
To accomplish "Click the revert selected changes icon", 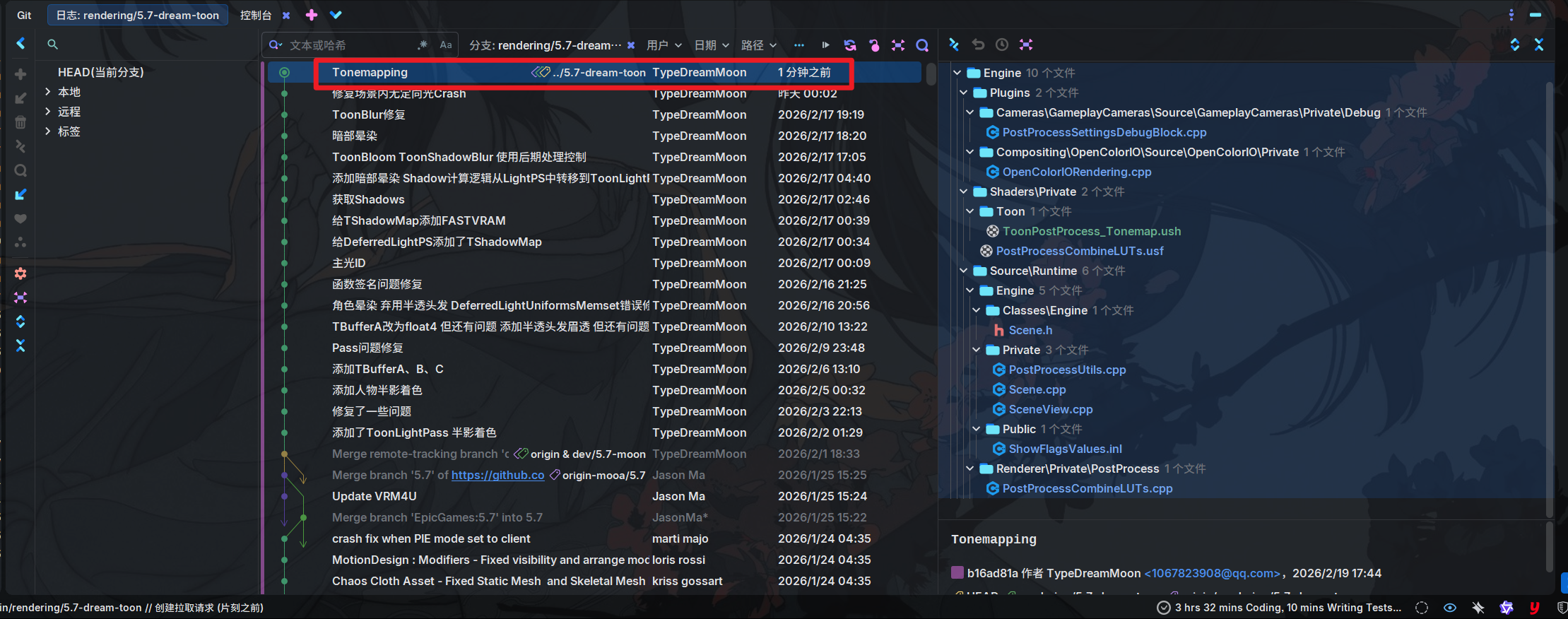I will [x=978, y=45].
